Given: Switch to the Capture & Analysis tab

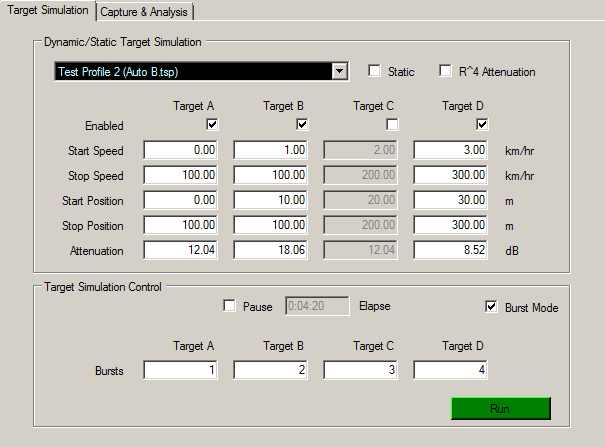Looking at the screenshot, I should (x=146, y=11).
